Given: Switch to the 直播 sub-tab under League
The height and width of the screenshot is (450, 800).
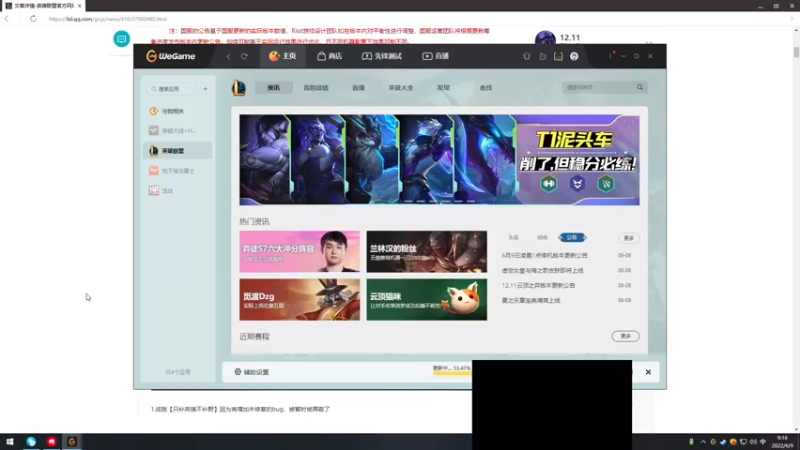Looking at the screenshot, I should pos(358,88).
